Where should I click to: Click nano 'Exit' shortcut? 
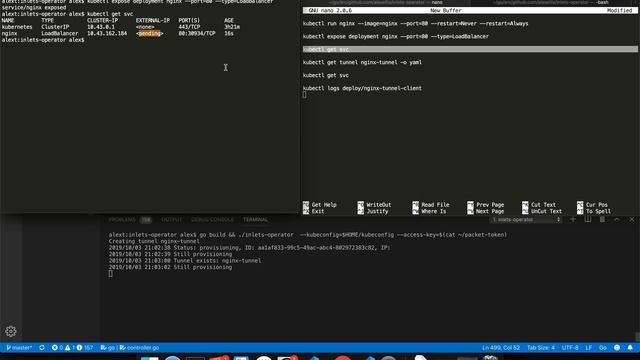pos(313,211)
